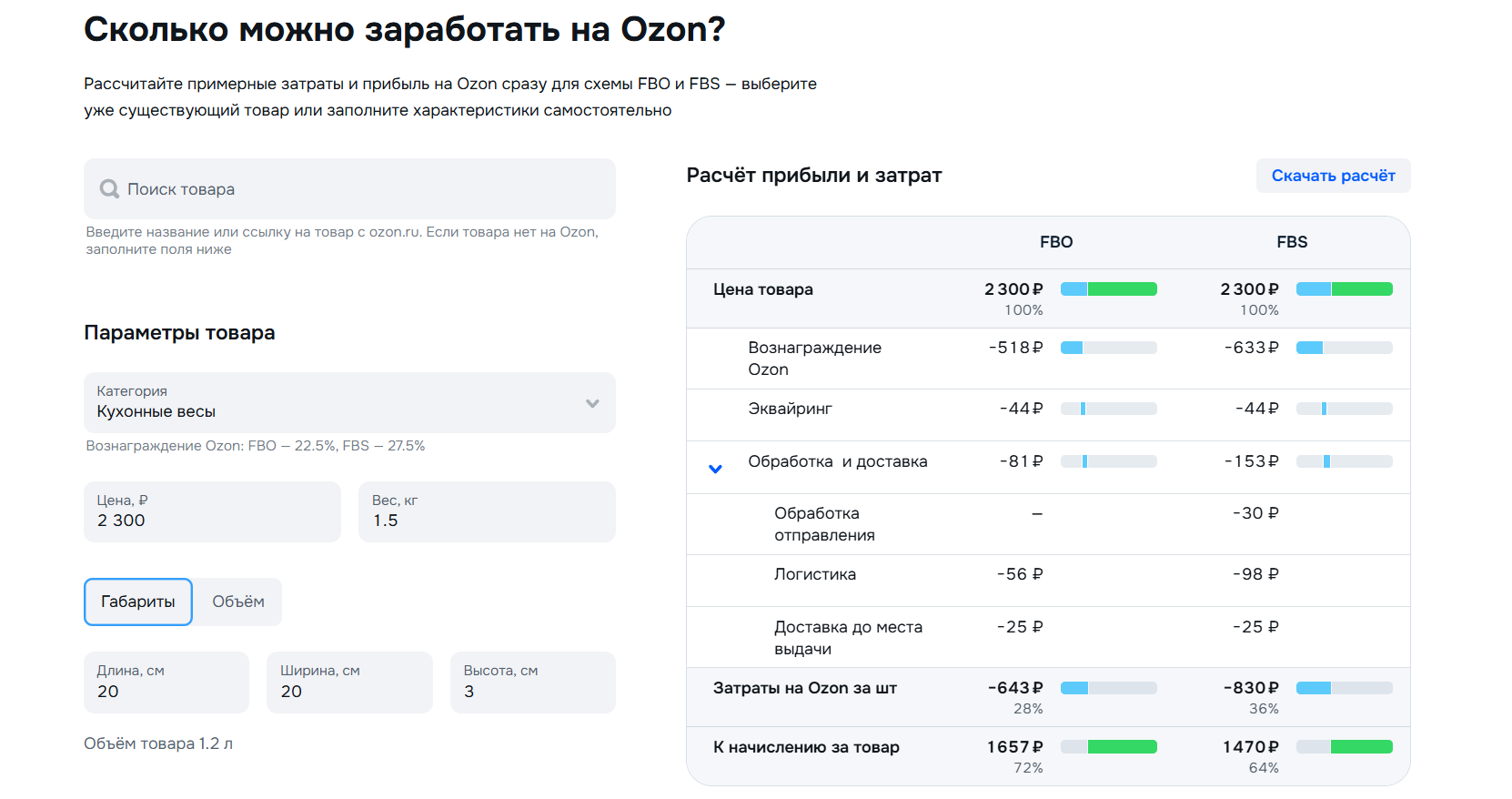Click the Расчёт прибыли и затрат heading
Image resolution: width=1512 pixels, height=799 pixels.
[814, 176]
